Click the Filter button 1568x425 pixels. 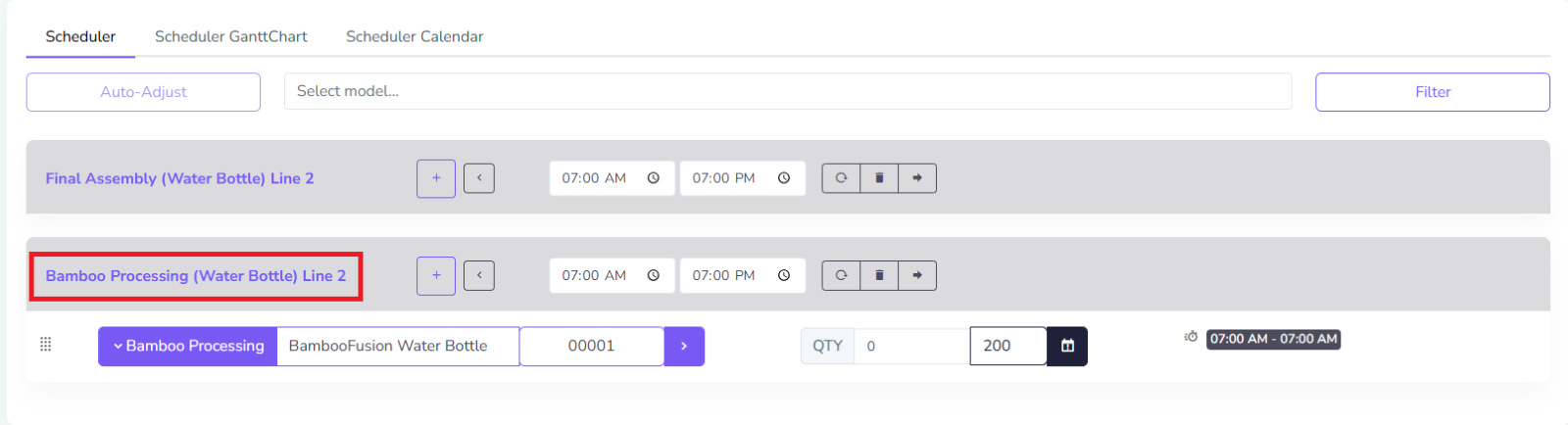(1432, 92)
